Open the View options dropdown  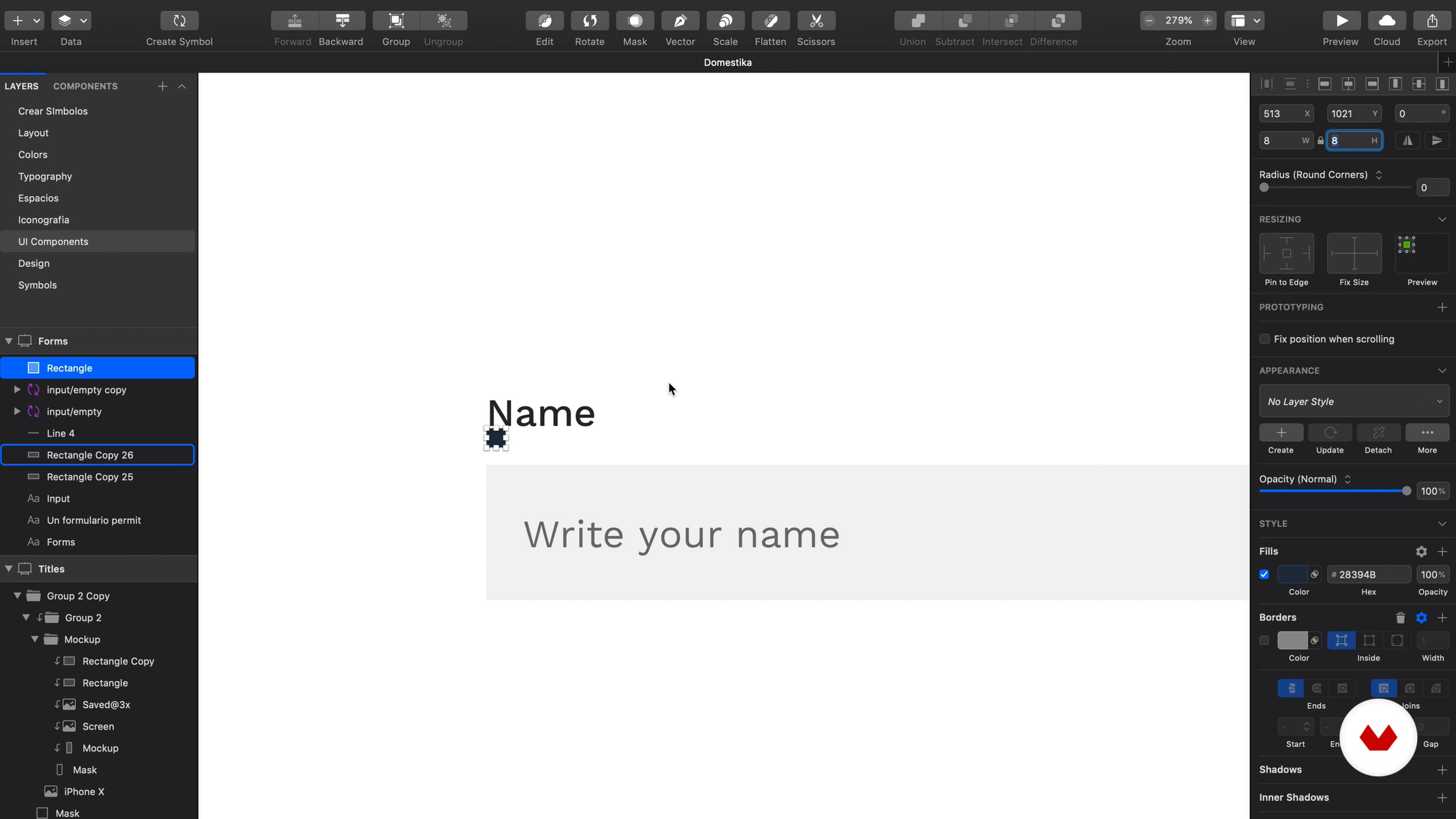[1244, 21]
